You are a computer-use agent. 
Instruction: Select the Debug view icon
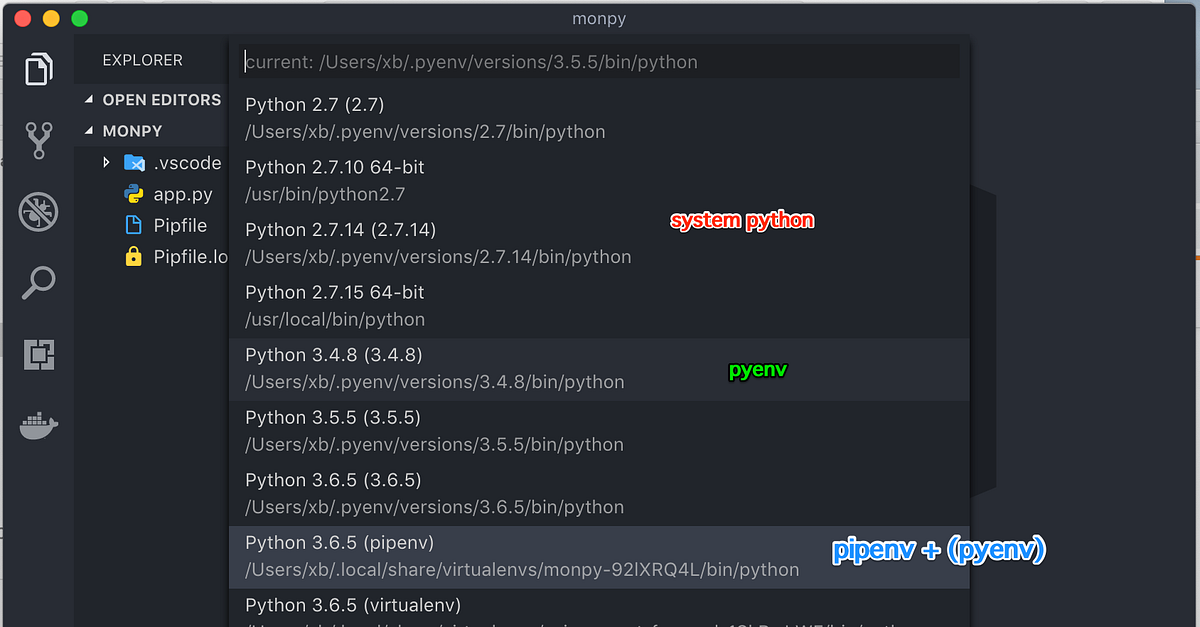37,212
